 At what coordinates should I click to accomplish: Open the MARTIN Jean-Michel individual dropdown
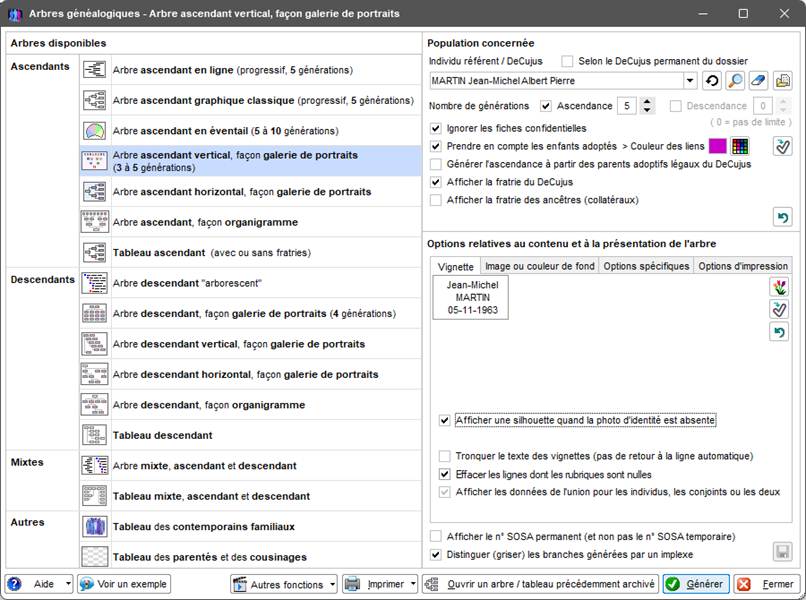(x=690, y=81)
